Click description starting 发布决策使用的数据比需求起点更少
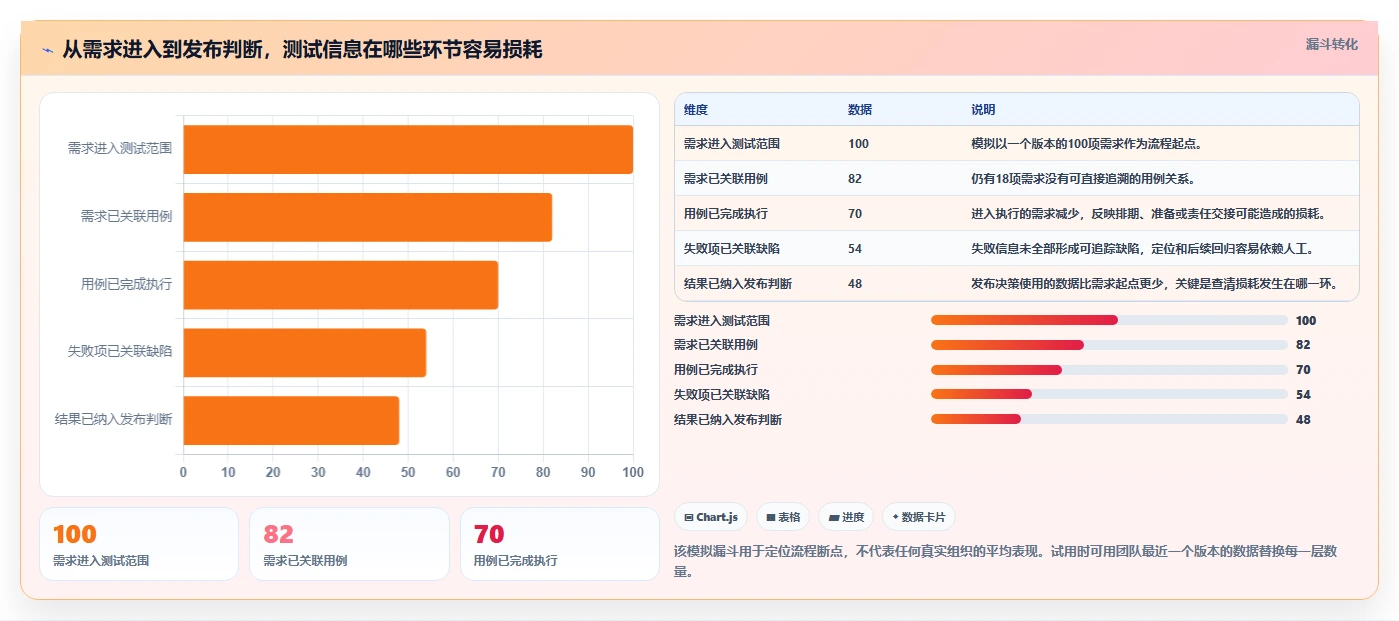 pos(1155,284)
